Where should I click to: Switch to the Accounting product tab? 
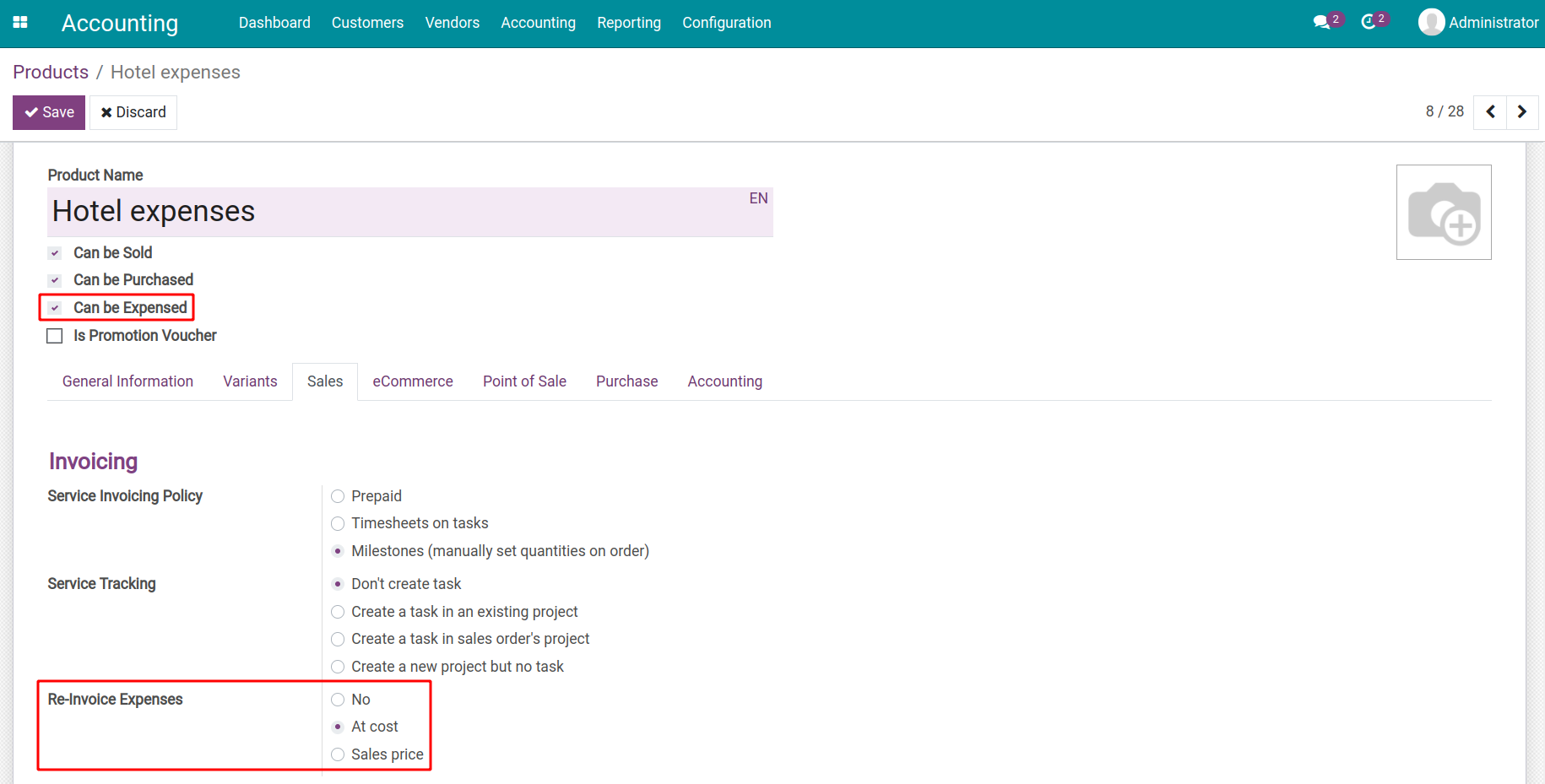point(724,381)
